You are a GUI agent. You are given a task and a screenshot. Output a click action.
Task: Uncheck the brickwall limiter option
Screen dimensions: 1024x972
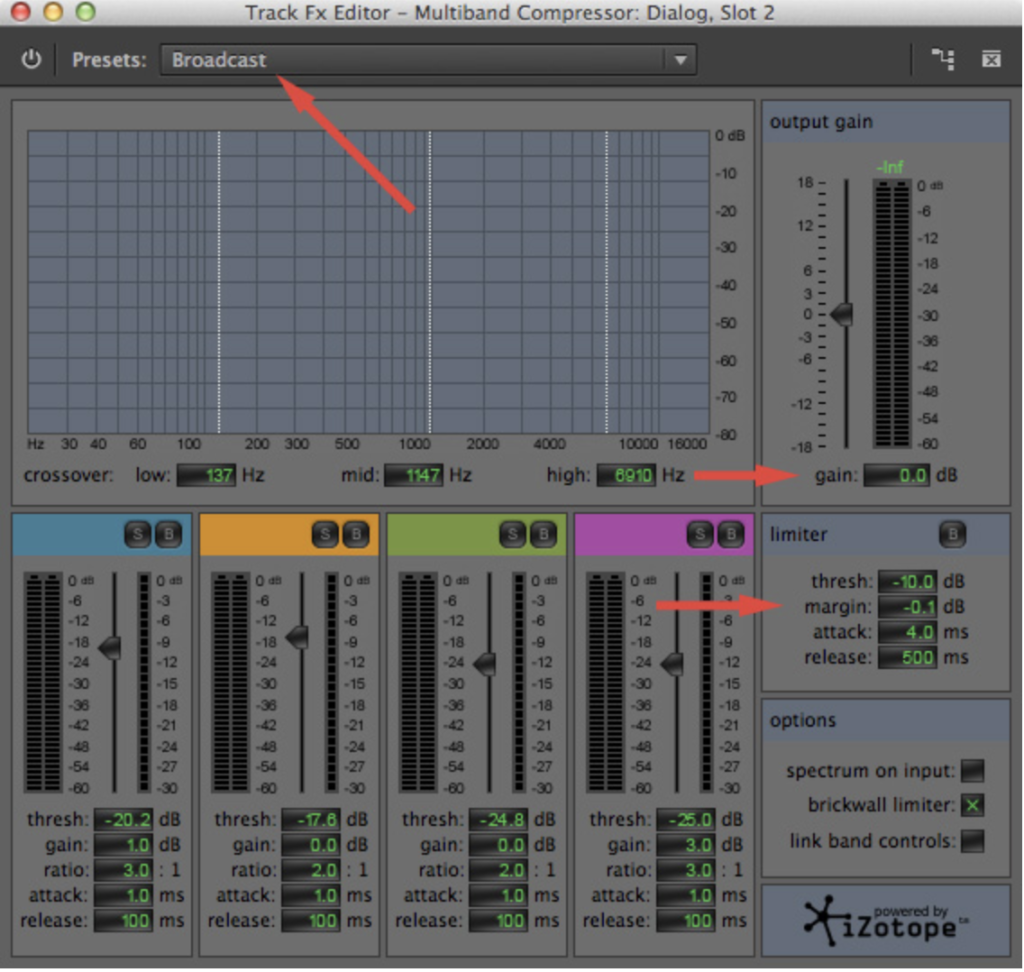click(972, 805)
